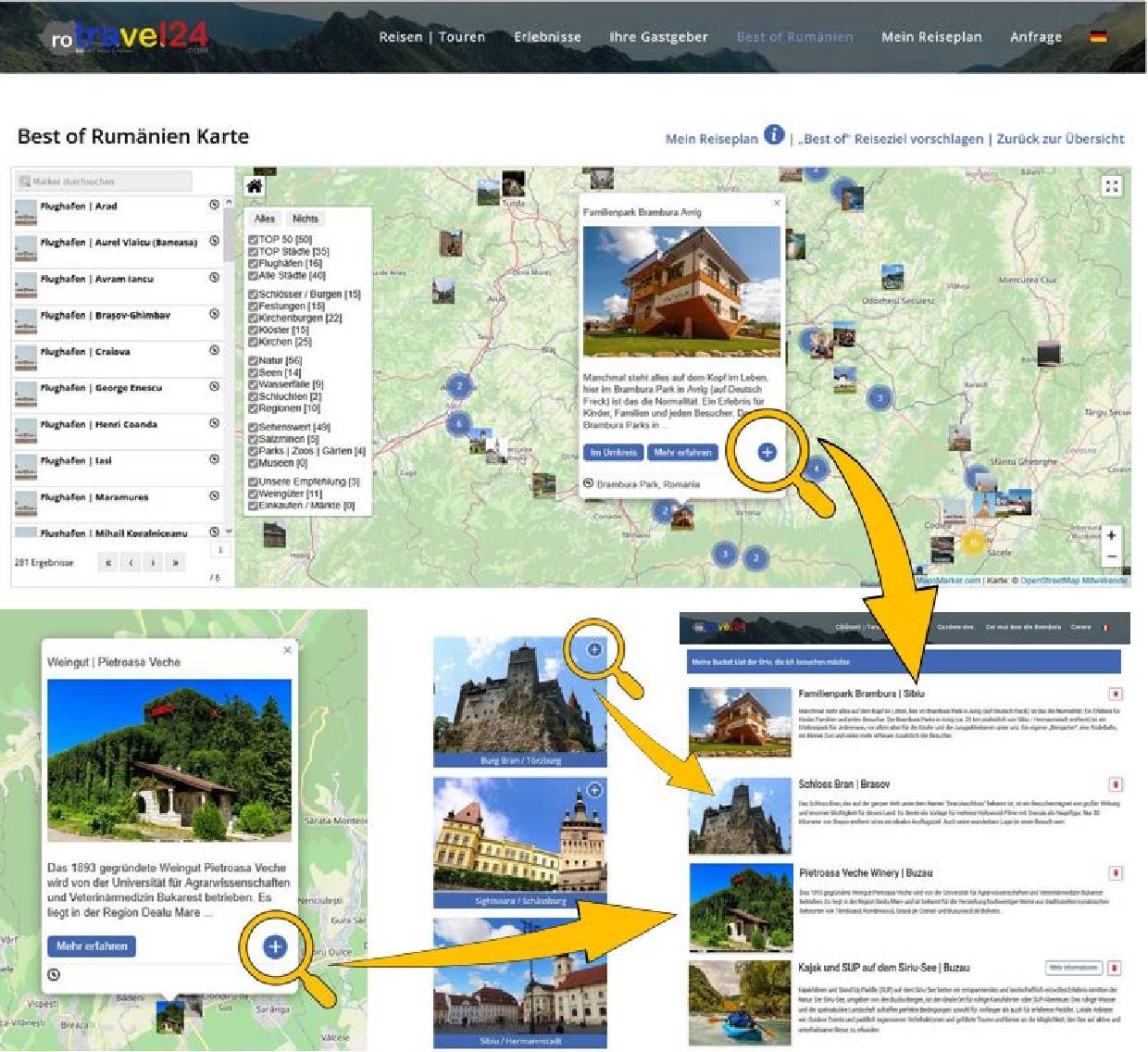This screenshot has height=1052, width=1148.
Task: Go to next page of marker results
Action: click(x=153, y=562)
